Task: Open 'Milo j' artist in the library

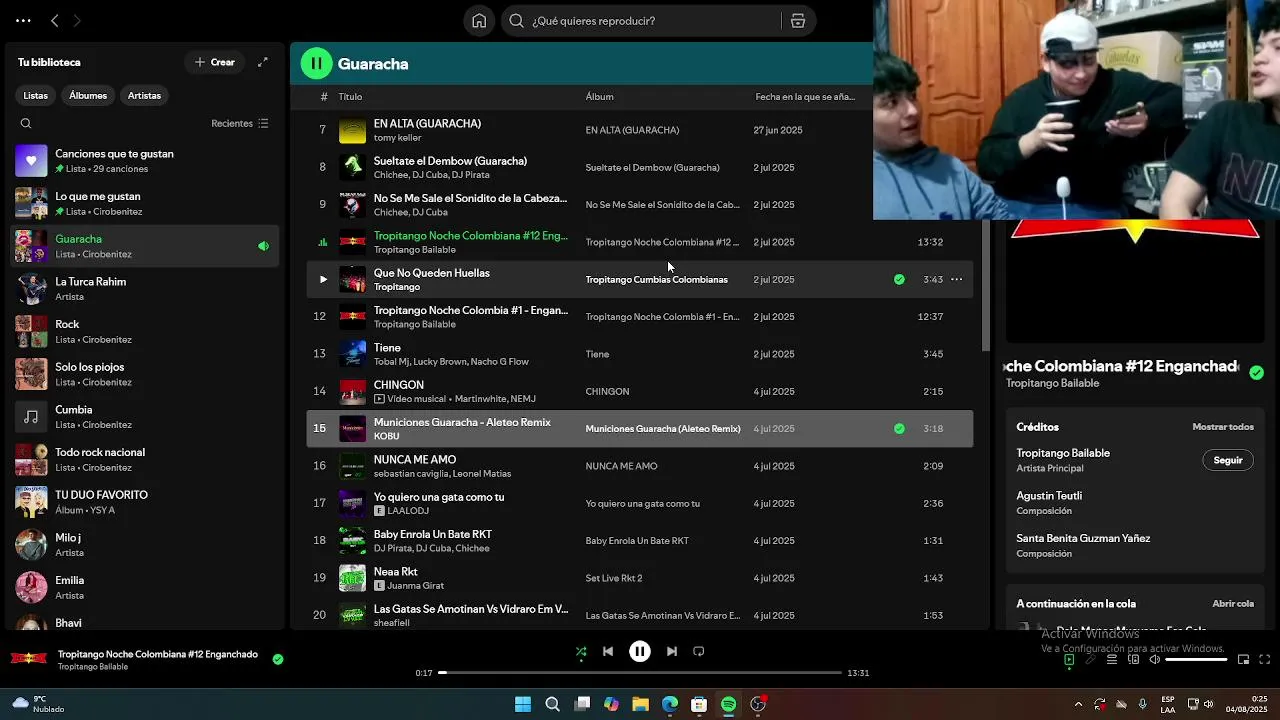Action: tap(145, 545)
